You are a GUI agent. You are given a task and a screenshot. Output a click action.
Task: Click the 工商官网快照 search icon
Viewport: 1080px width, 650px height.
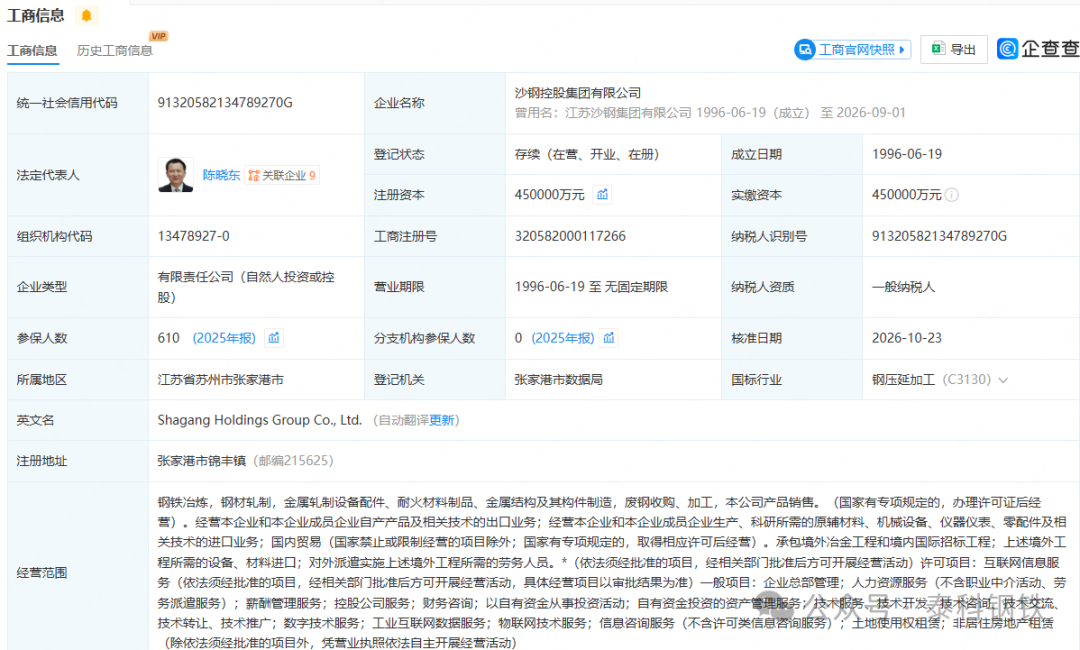click(804, 50)
